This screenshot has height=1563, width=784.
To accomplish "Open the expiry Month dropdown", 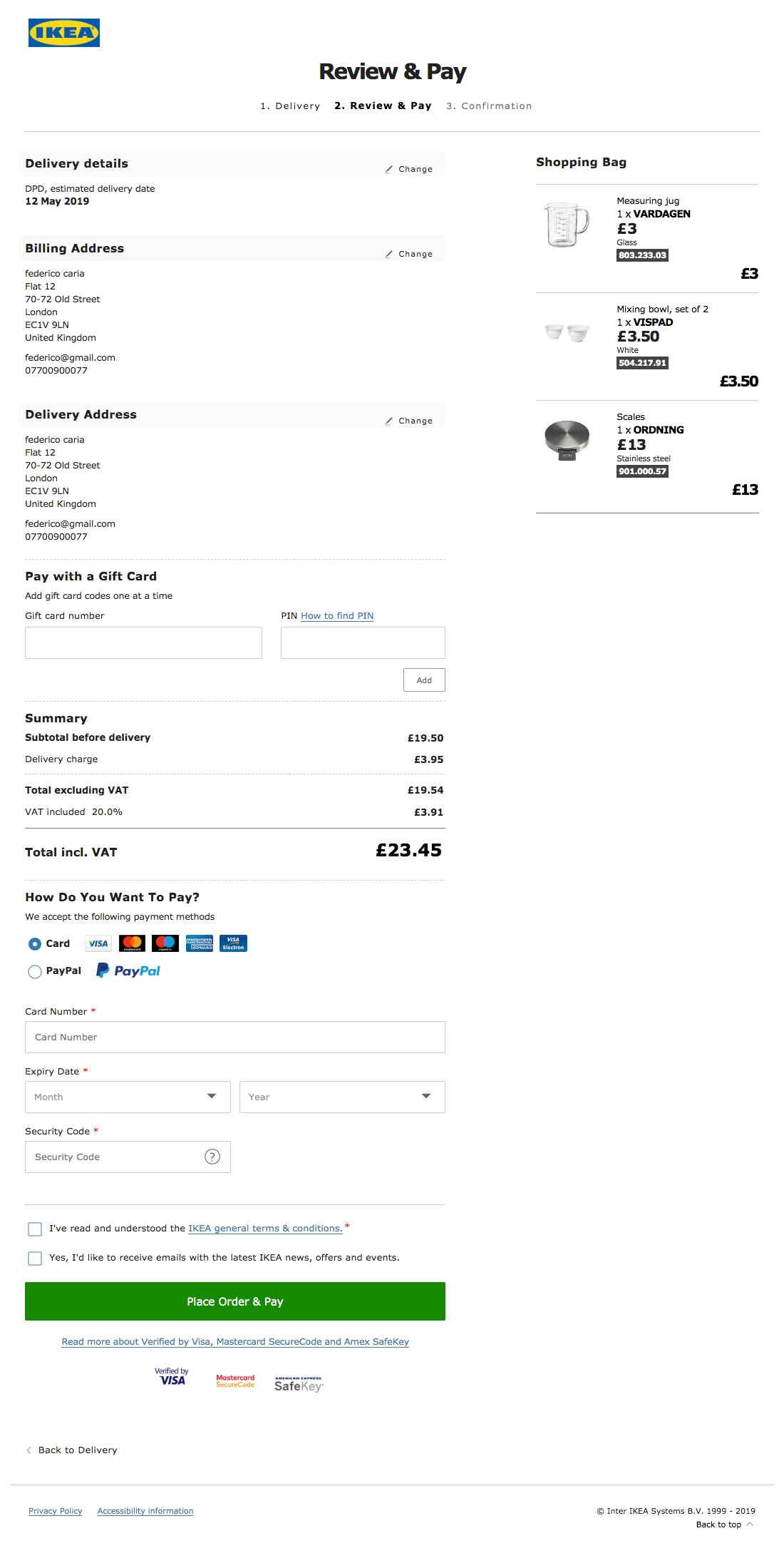I will (128, 1097).
